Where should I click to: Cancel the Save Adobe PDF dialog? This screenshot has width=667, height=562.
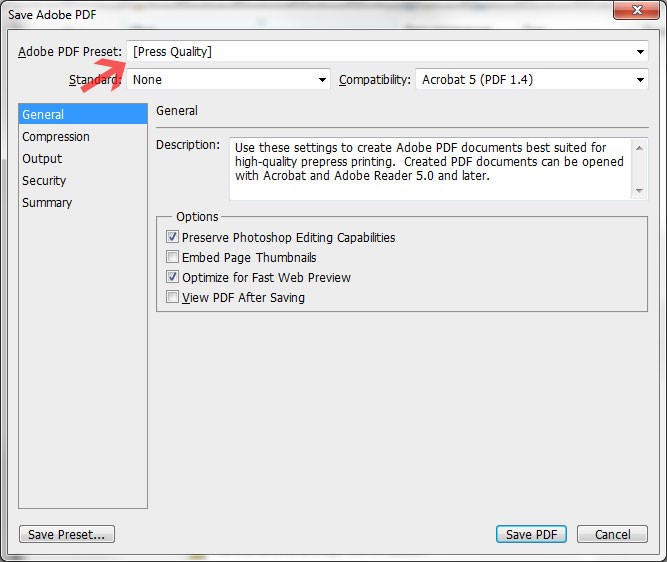pyautogui.click(x=613, y=534)
